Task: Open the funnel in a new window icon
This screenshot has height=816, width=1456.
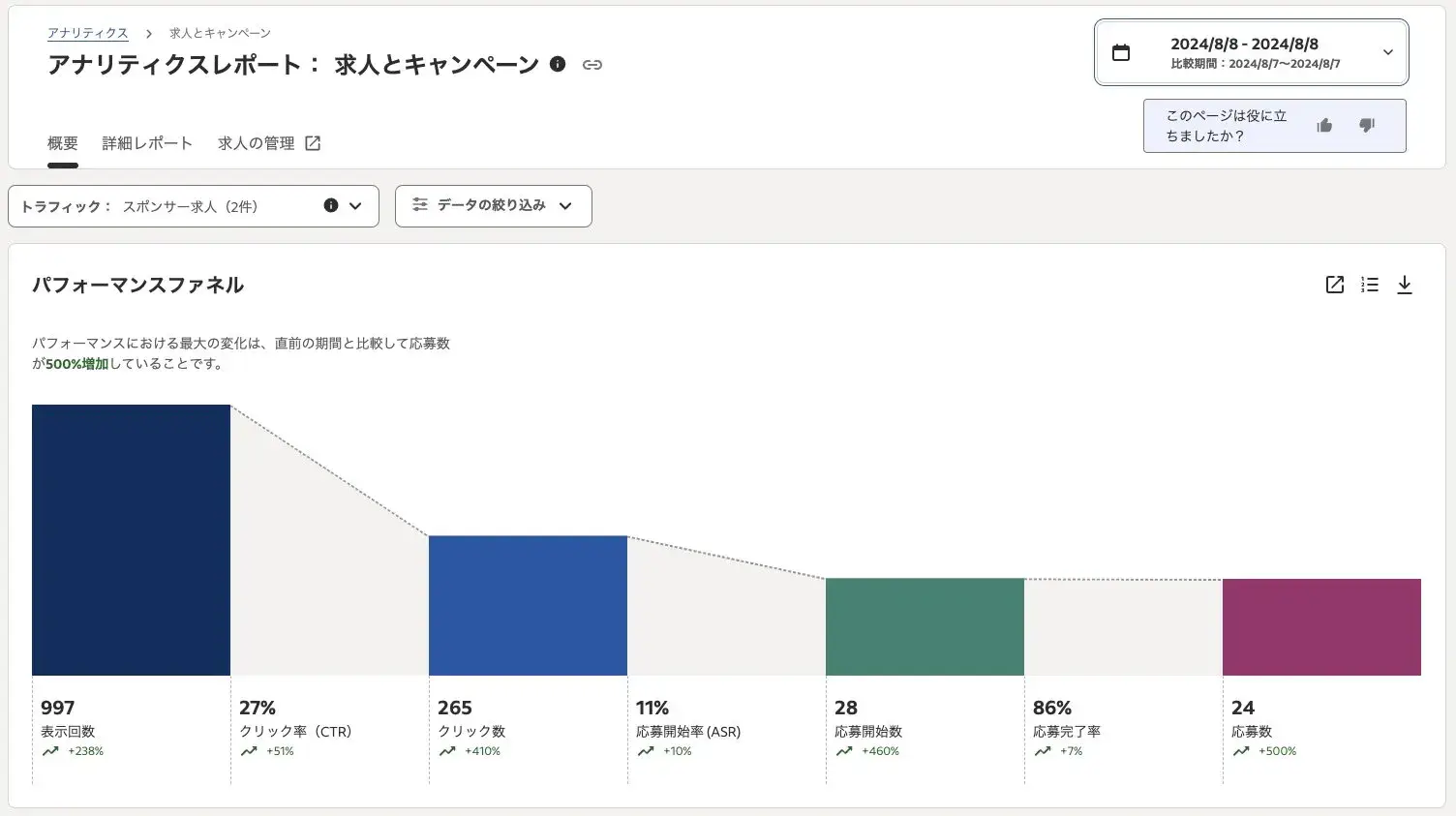Action: click(x=1334, y=285)
